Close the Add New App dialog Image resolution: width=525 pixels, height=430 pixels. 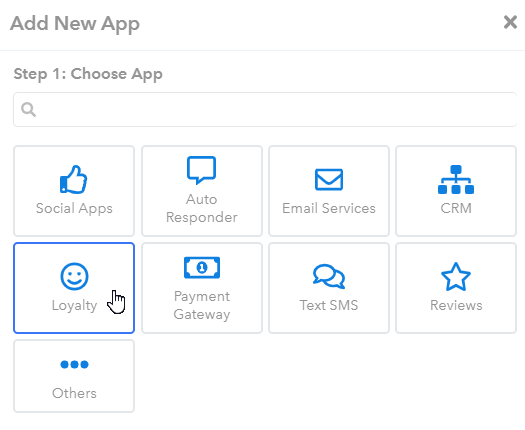pos(510,23)
